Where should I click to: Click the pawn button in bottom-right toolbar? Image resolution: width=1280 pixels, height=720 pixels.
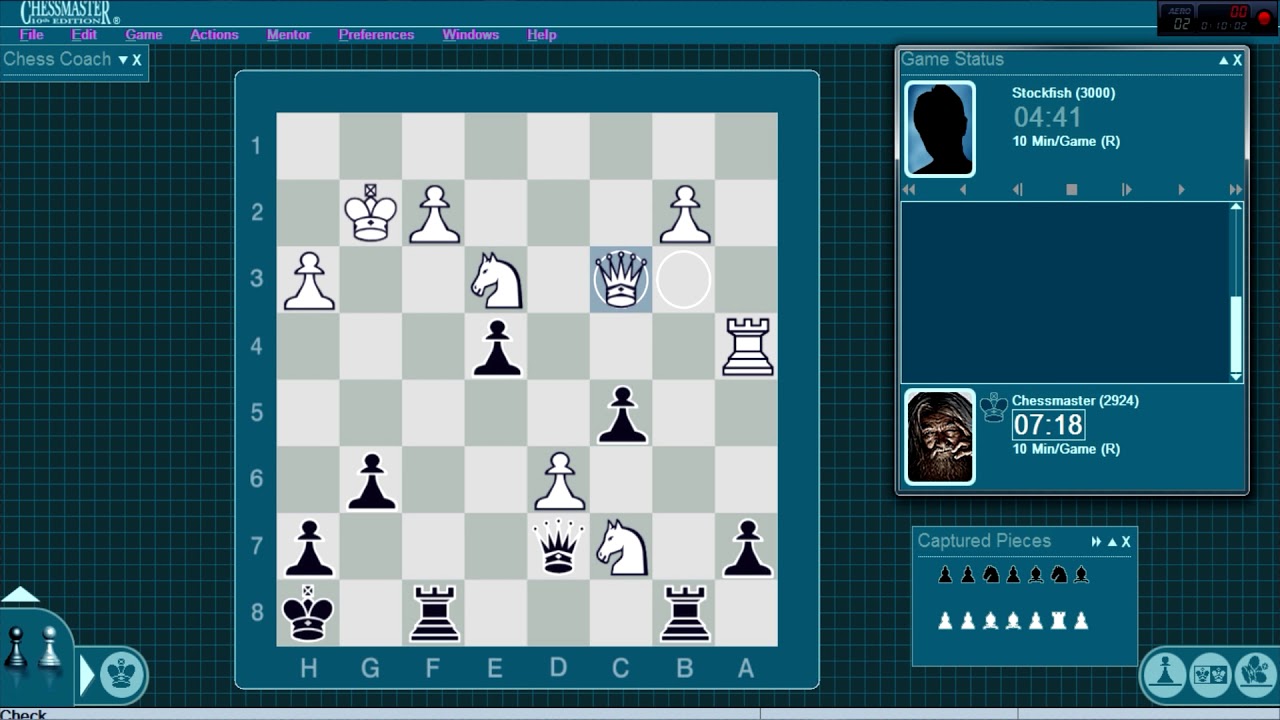click(x=1165, y=673)
